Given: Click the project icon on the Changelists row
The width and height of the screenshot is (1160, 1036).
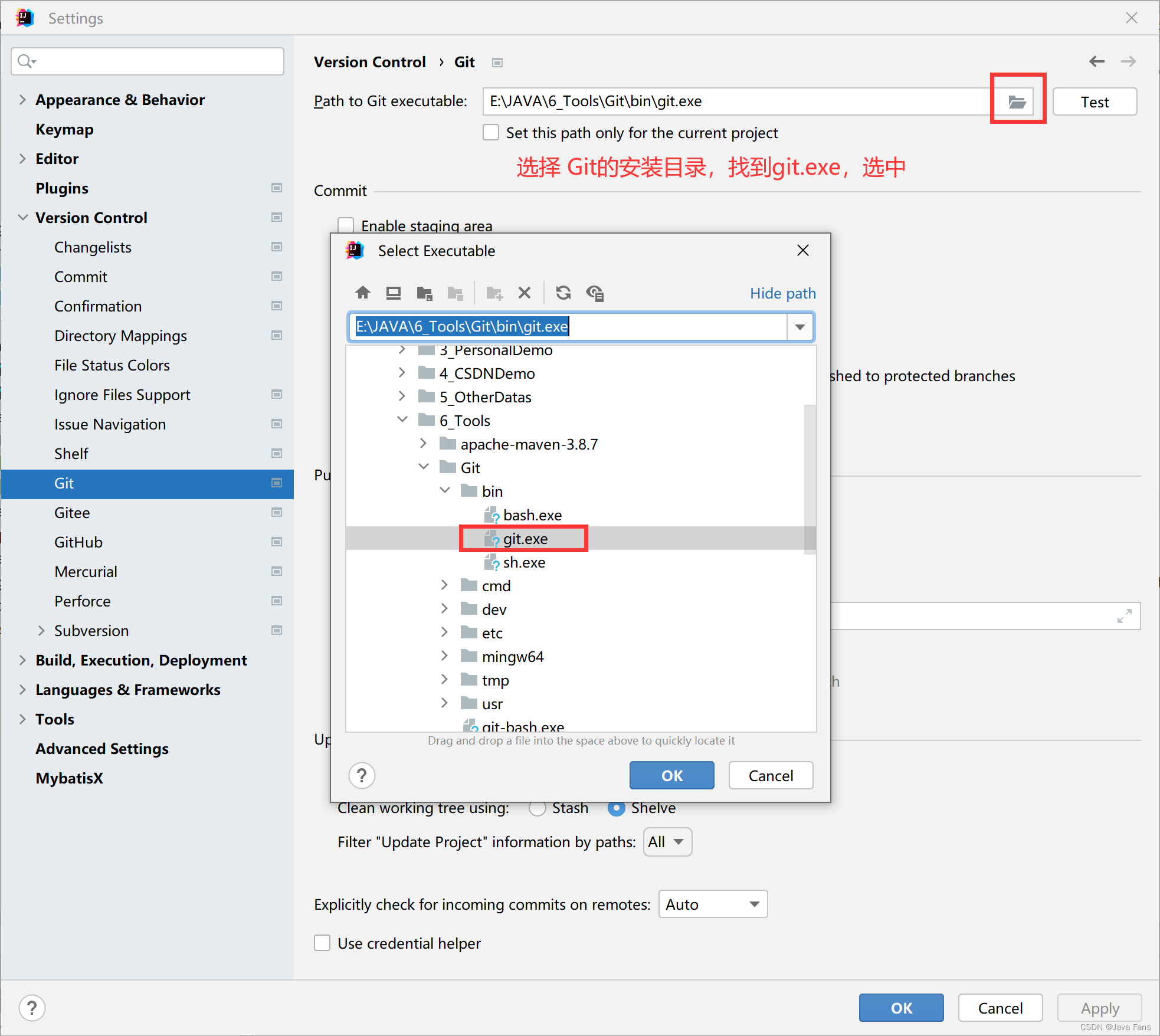Looking at the screenshot, I should 276,247.
